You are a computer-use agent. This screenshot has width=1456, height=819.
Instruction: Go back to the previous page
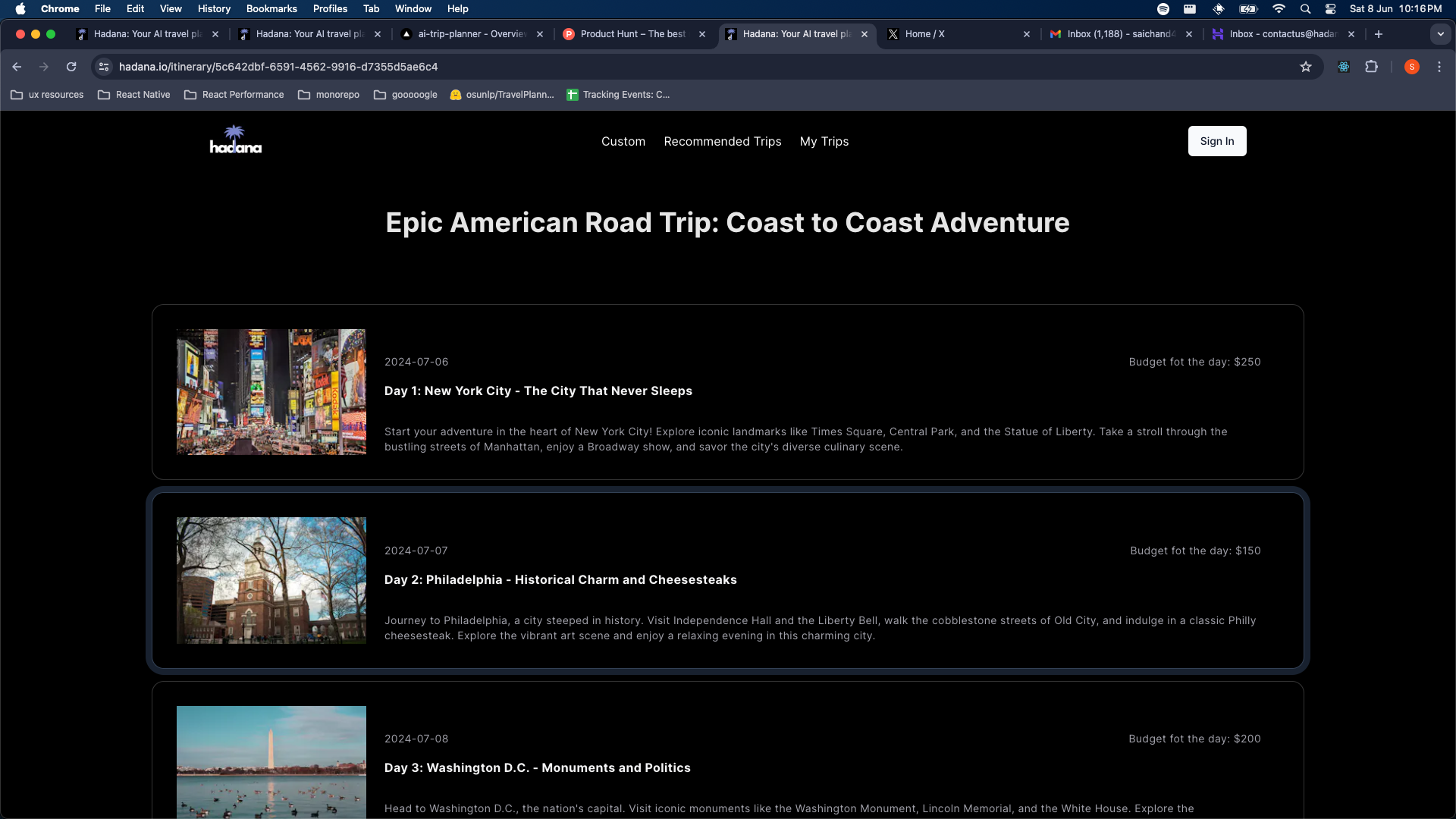pyautogui.click(x=17, y=67)
